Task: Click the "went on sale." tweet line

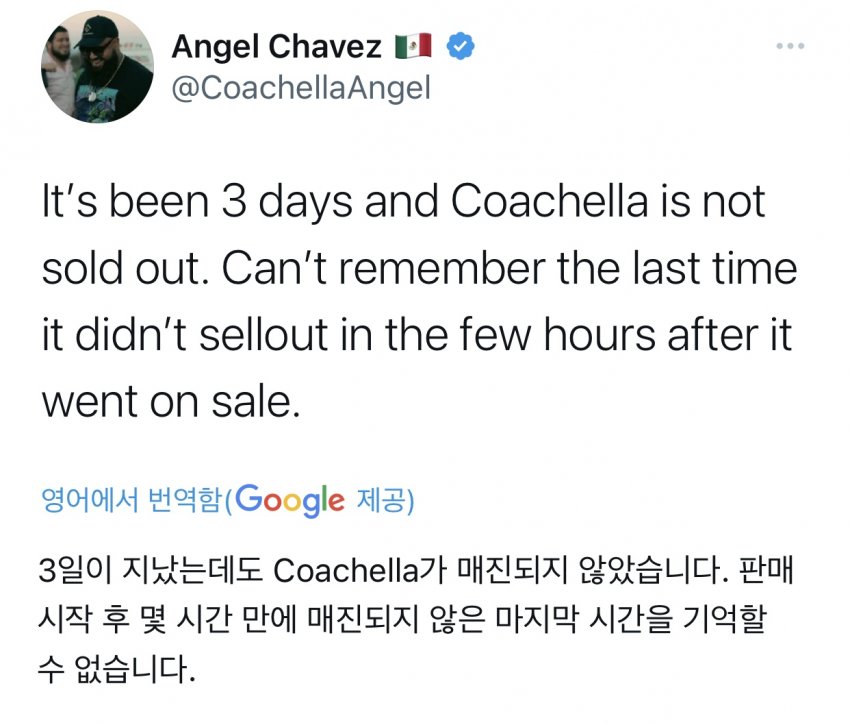Action: (170, 400)
